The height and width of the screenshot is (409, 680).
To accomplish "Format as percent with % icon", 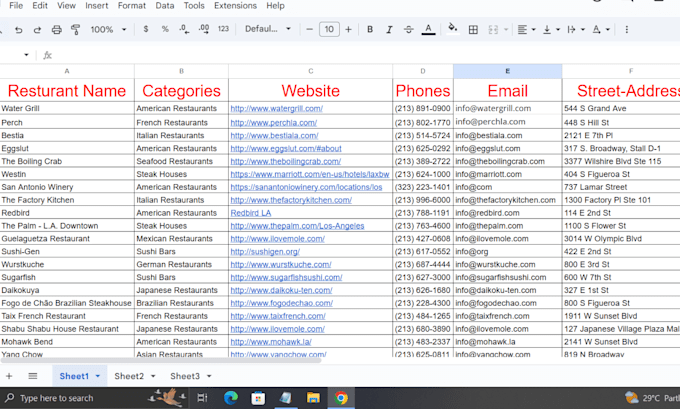I will 165,29.
